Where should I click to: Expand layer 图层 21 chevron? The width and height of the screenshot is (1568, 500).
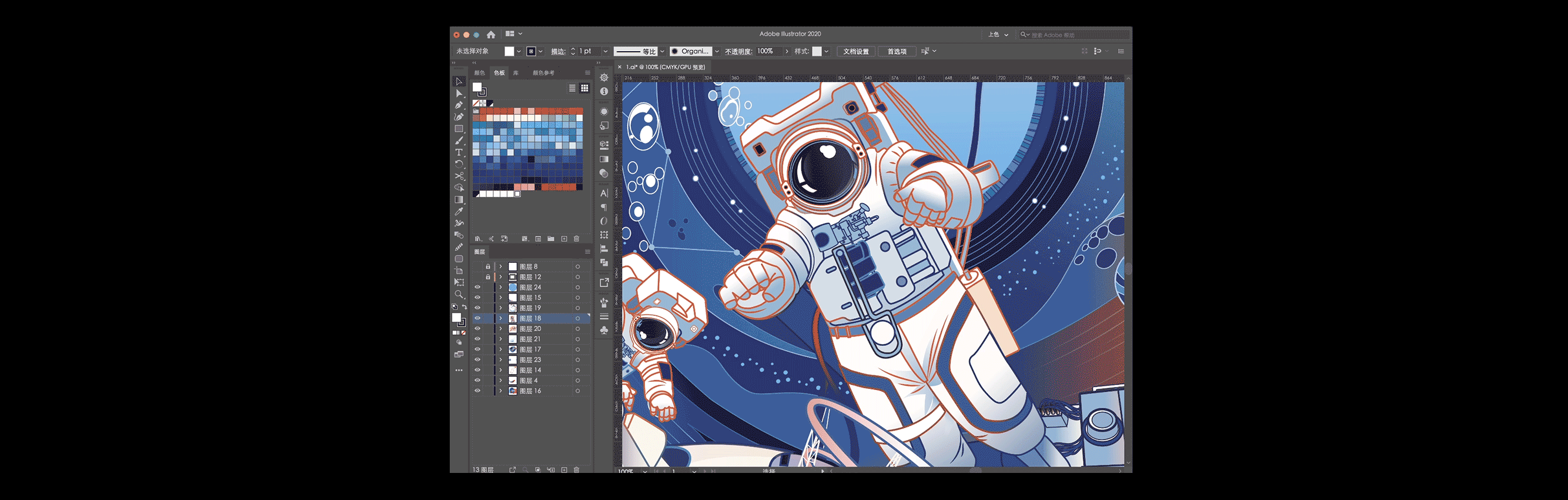[501, 339]
